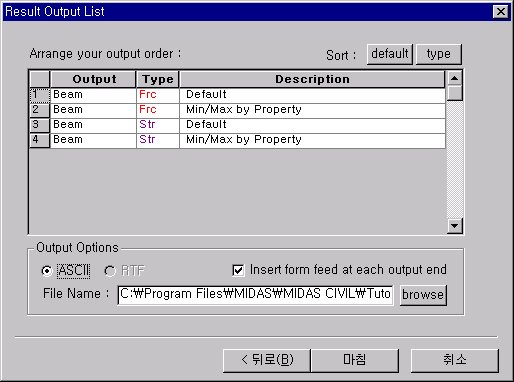Click Min/Max by Property in row 2
The height and width of the screenshot is (382, 514).
(312, 110)
